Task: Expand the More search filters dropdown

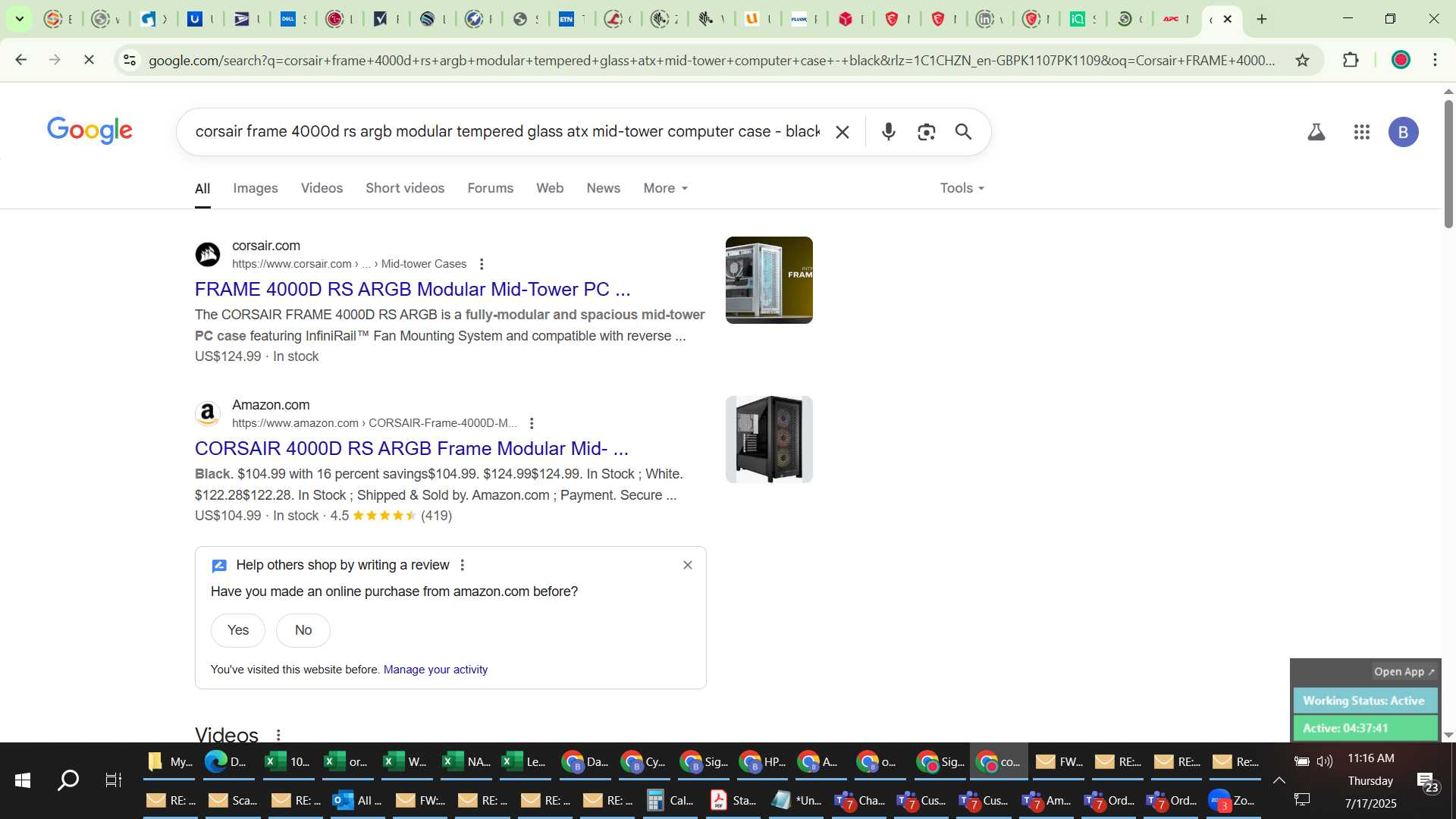Action: [665, 188]
